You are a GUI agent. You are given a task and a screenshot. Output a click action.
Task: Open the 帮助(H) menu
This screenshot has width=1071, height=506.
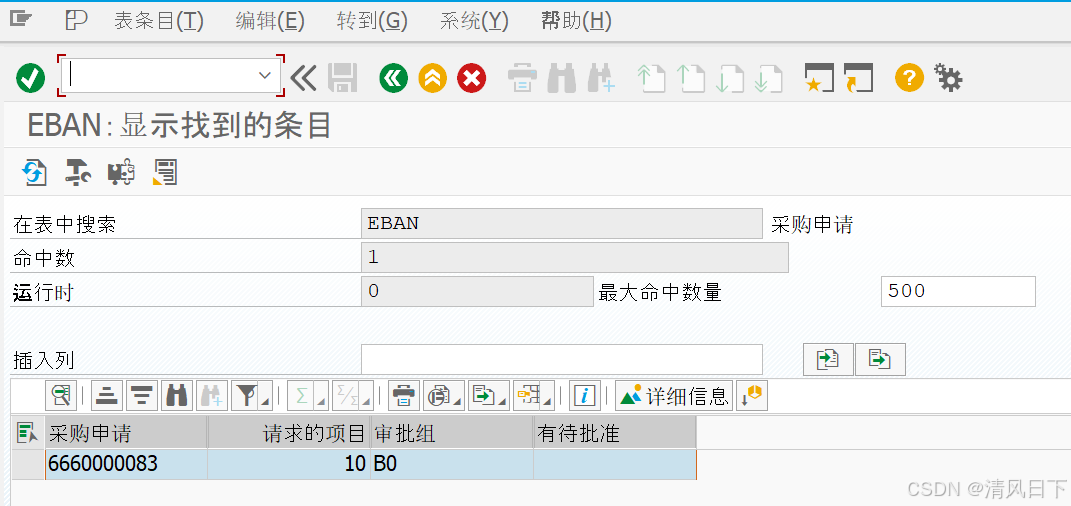pos(576,21)
